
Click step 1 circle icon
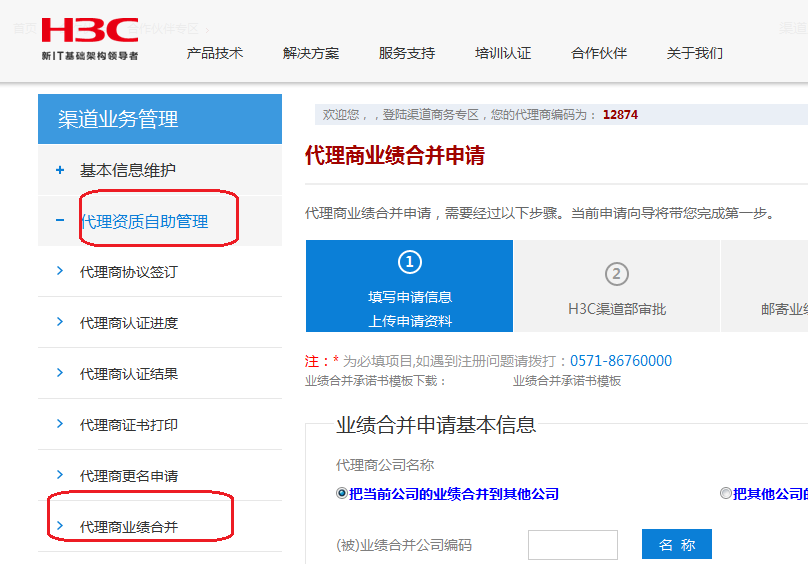pyautogui.click(x=409, y=263)
